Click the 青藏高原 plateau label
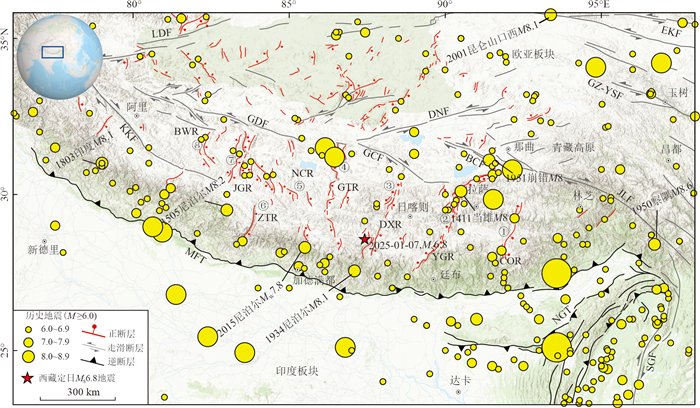Viewport: 700px width, 408px height. (574, 147)
